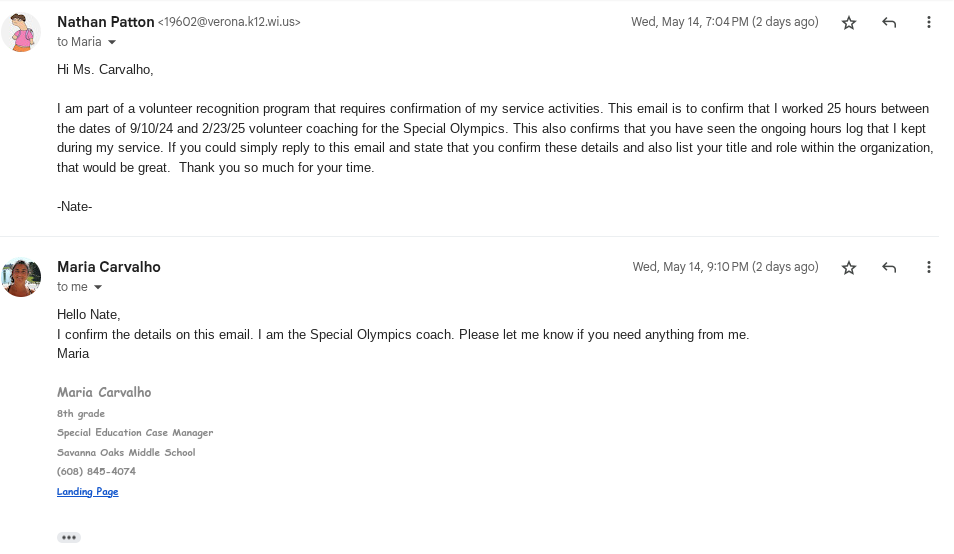Open the Landing Page link
This screenshot has width=954, height=554.
tap(88, 491)
